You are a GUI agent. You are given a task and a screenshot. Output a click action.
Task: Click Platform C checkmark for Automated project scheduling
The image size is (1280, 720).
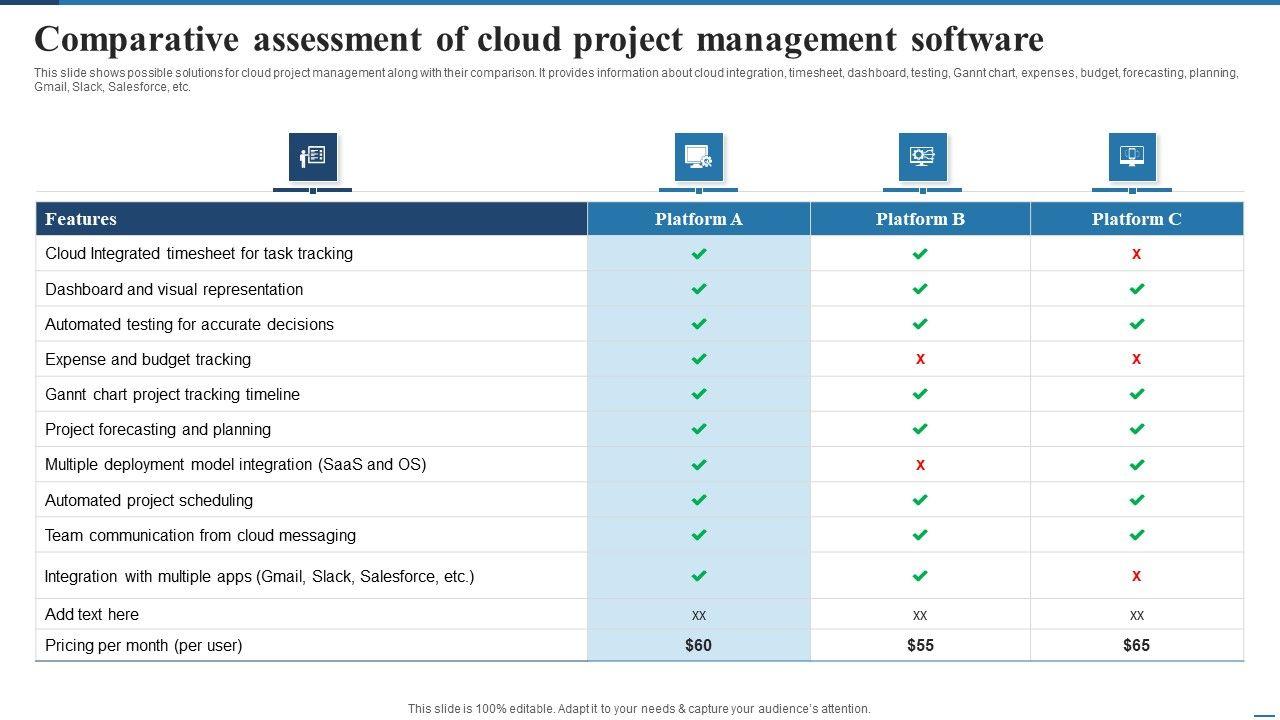[x=1137, y=500]
